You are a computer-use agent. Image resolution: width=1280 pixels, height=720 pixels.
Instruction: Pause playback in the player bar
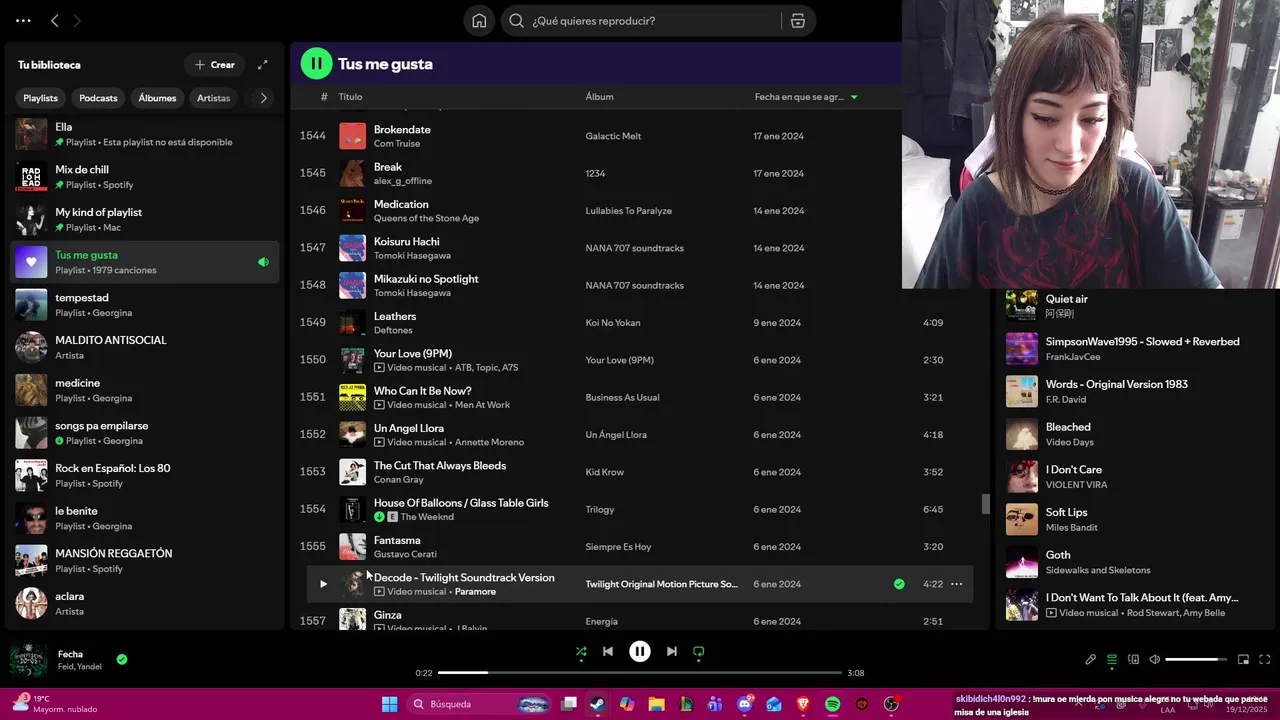pos(640,651)
